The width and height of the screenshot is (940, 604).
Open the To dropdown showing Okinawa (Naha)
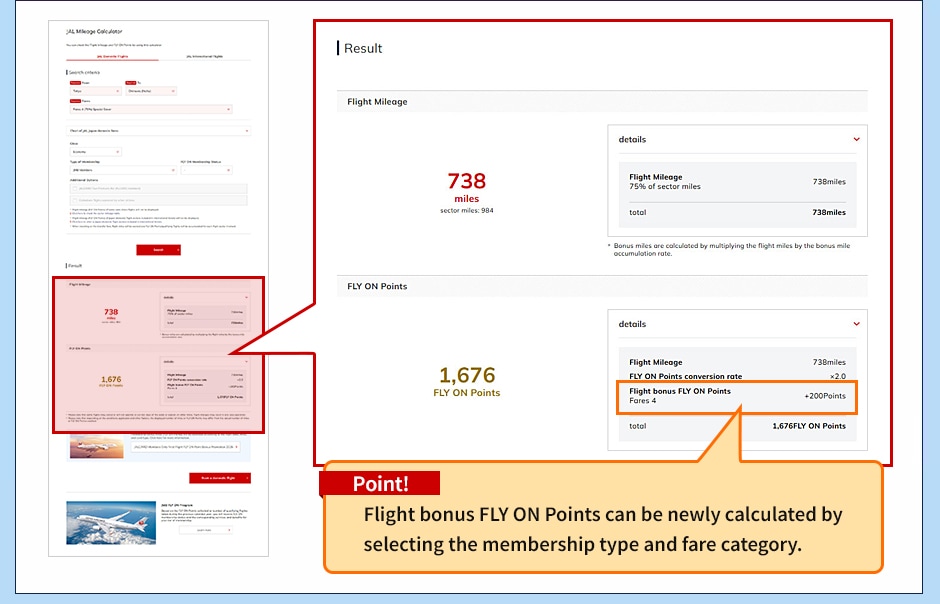(151, 91)
